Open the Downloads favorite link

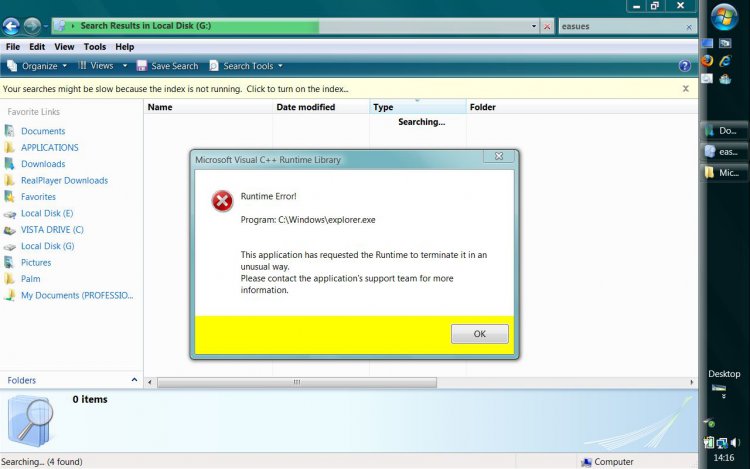point(42,164)
